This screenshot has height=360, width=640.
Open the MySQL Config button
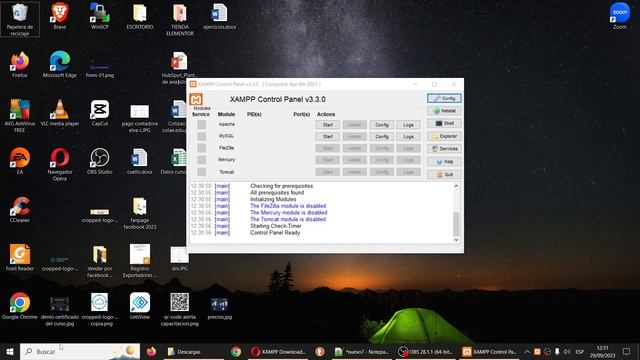point(382,136)
